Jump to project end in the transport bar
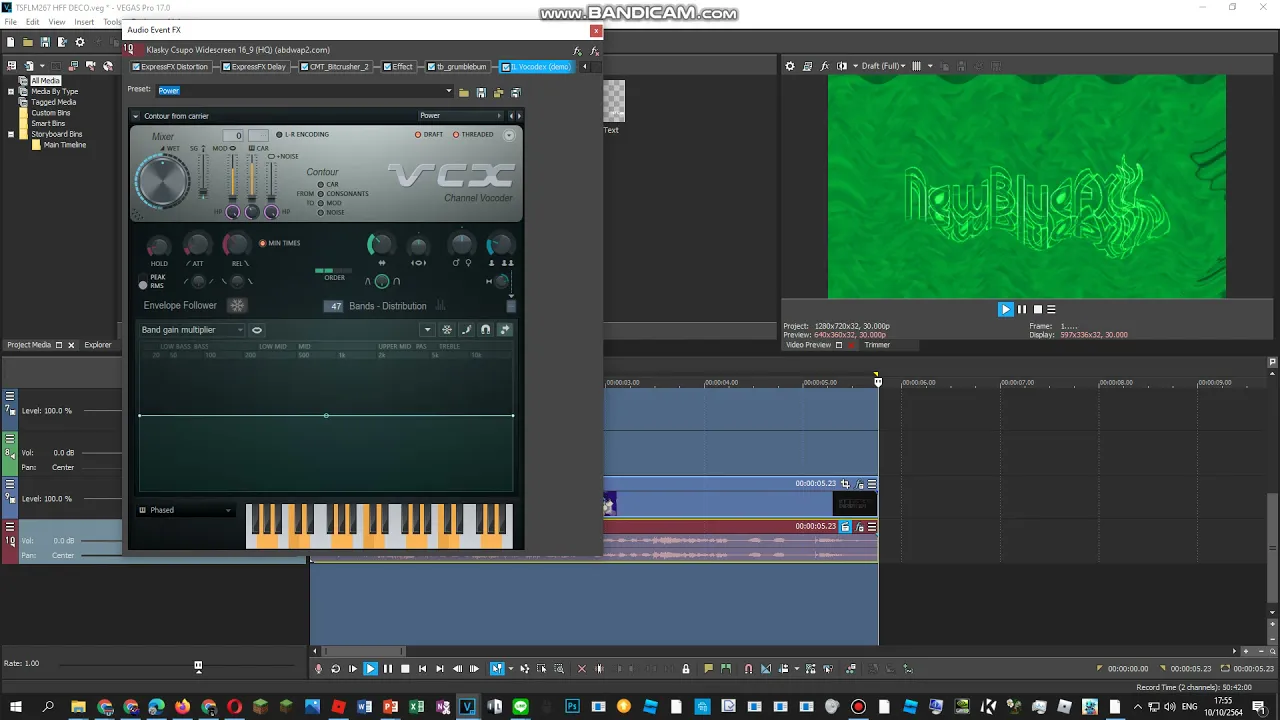The height and width of the screenshot is (720, 1280). click(439, 669)
